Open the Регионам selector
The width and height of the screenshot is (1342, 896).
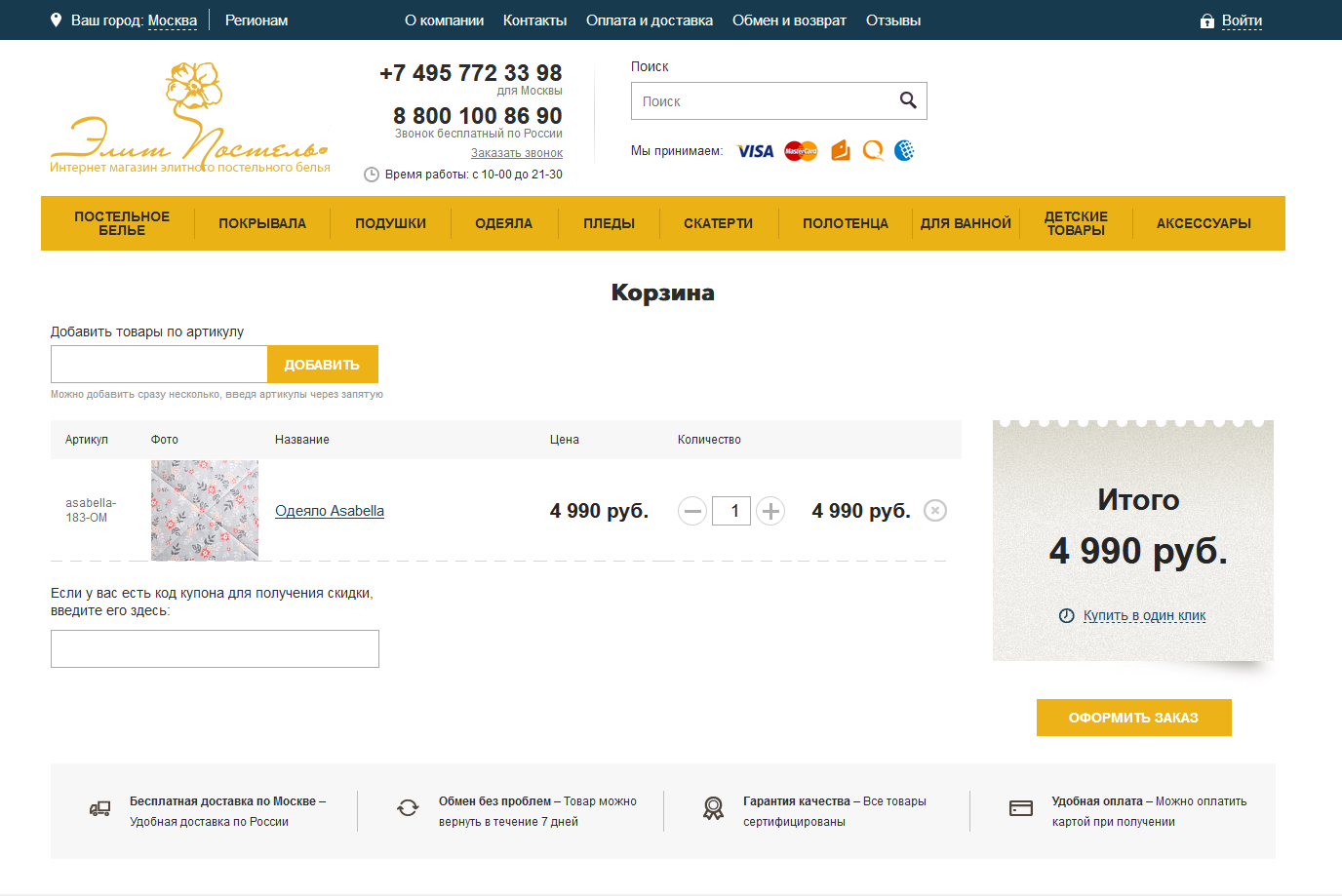coord(256,19)
